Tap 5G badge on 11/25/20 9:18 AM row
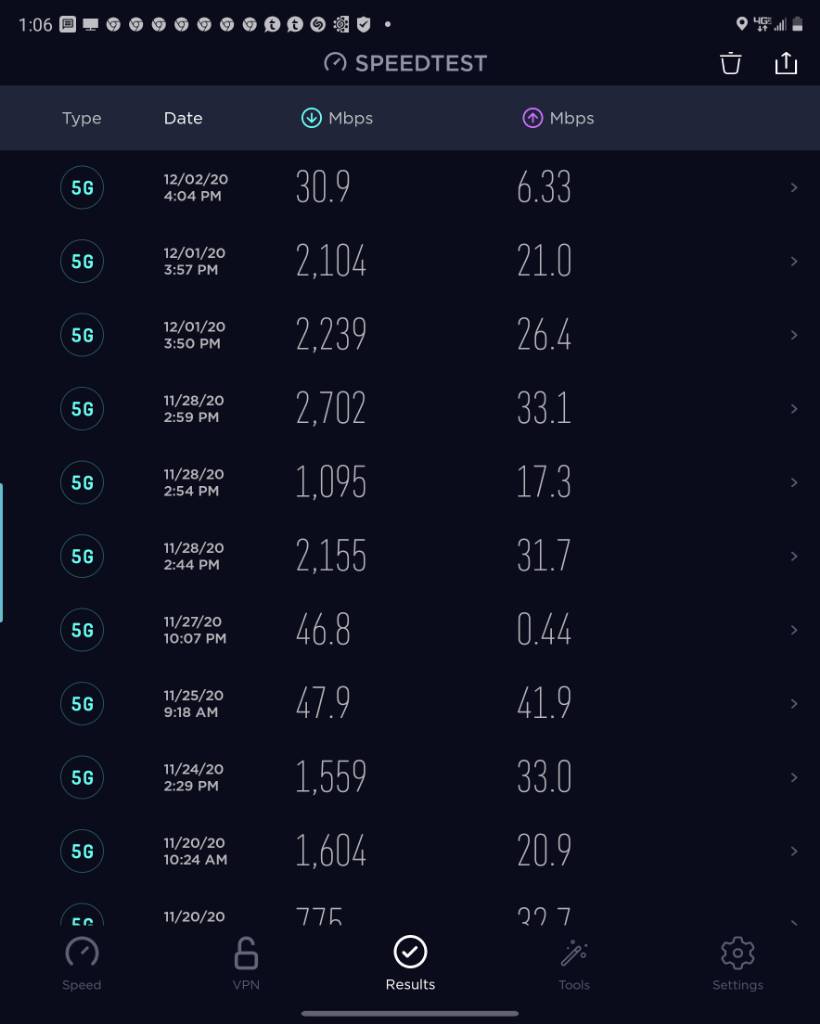 (82, 704)
